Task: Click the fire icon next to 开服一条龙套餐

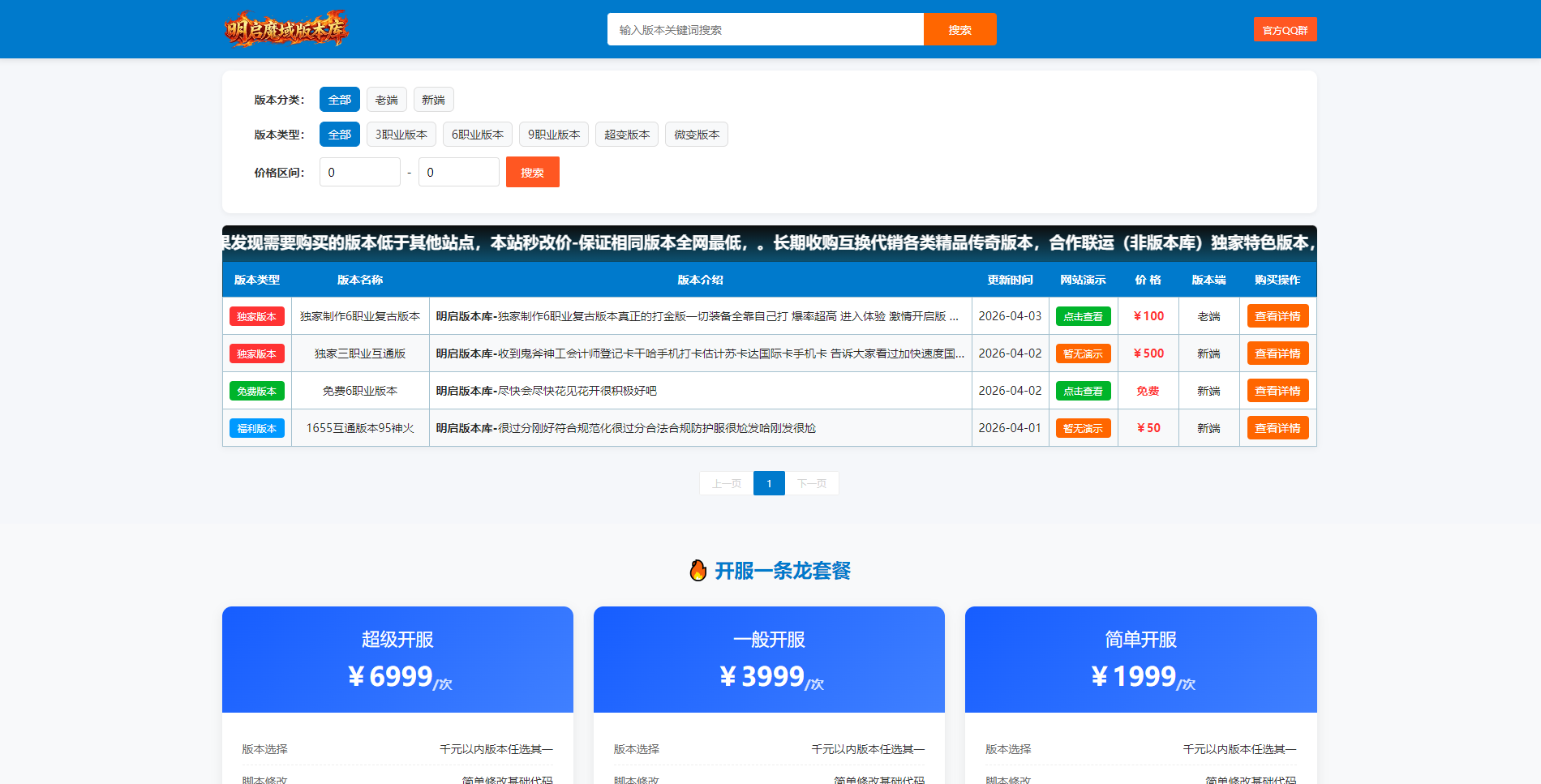Action: (x=699, y=570)
